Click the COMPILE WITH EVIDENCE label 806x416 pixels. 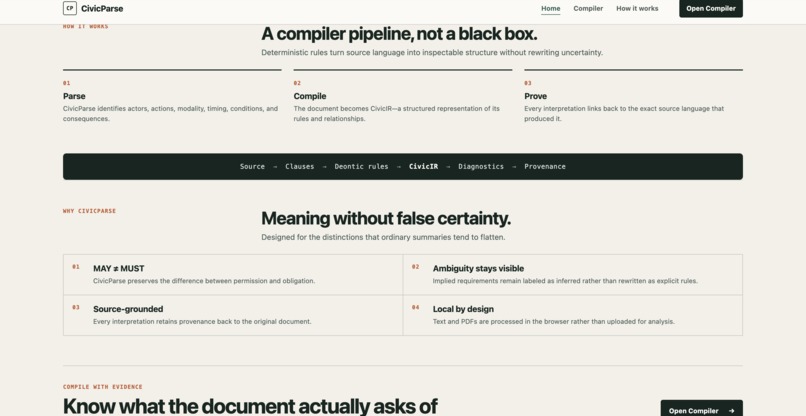tap(103, 387)
